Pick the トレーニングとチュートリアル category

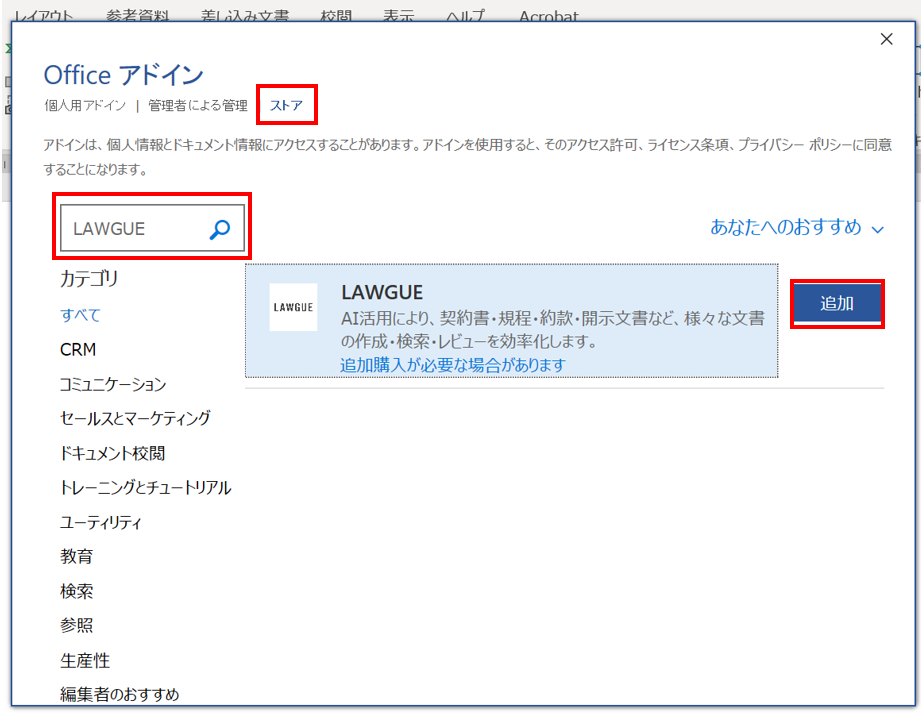tap(145, 488)
